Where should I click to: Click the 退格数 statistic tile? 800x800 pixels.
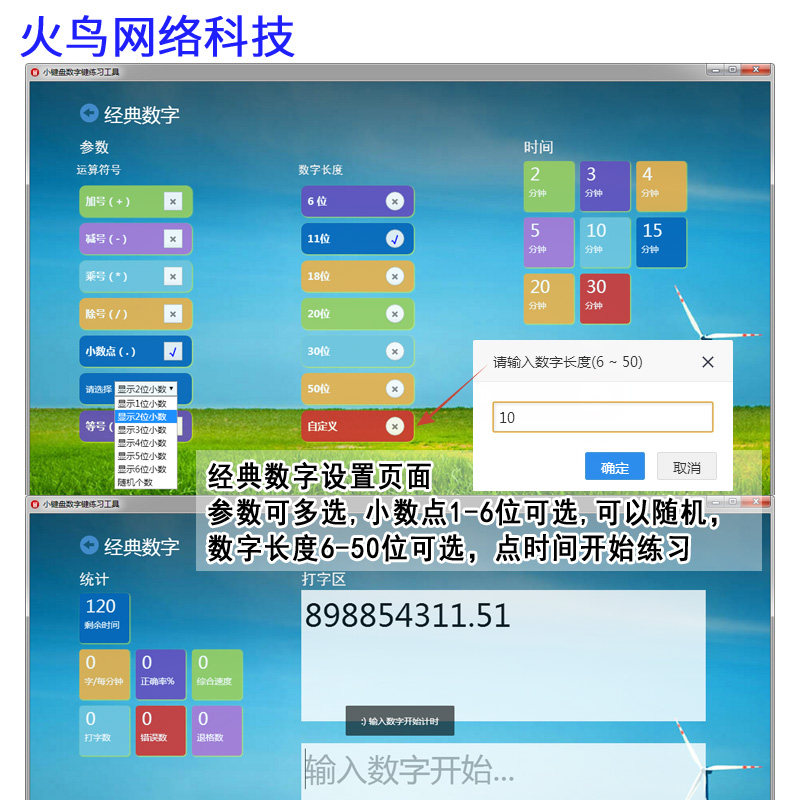coord(217,731)
